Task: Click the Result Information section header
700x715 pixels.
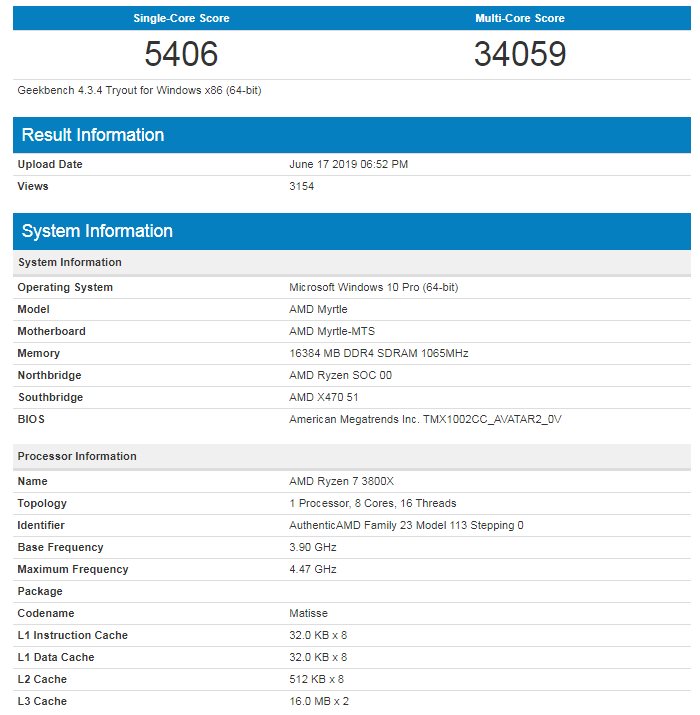Action: (352, 135)
